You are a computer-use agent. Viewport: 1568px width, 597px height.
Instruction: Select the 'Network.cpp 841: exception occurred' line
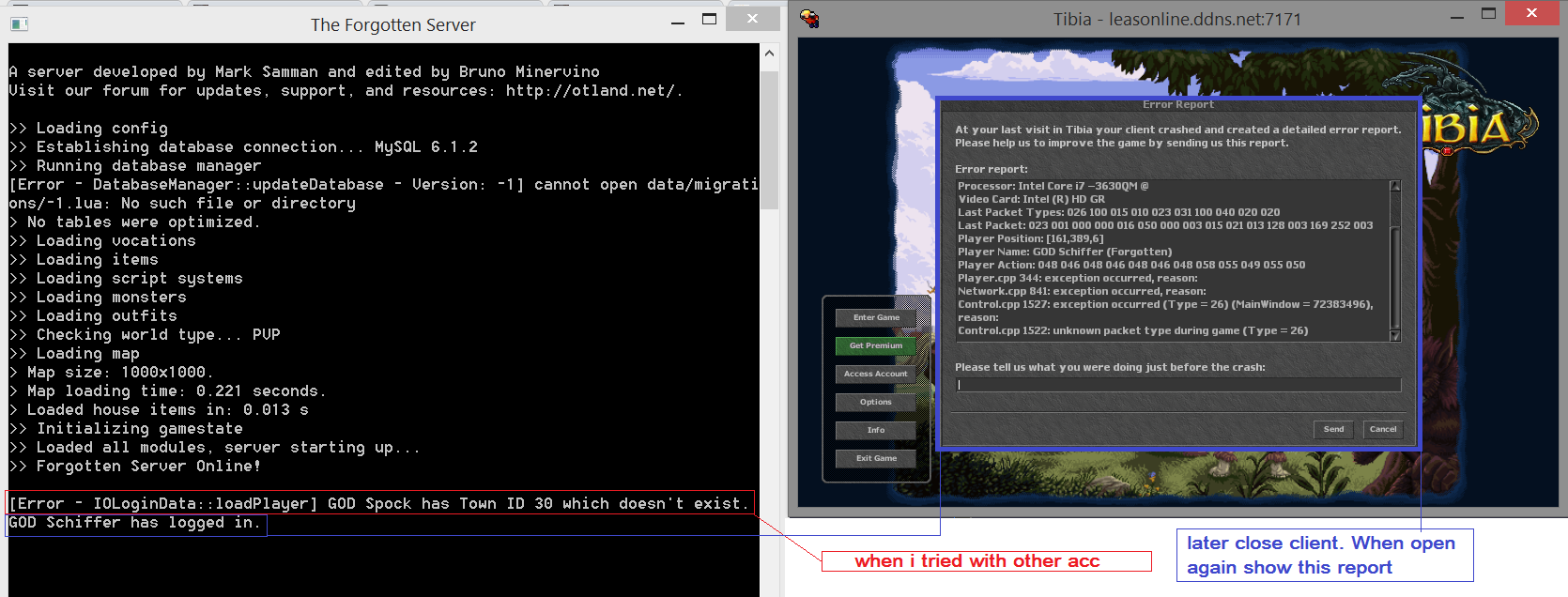[1082, 291]
